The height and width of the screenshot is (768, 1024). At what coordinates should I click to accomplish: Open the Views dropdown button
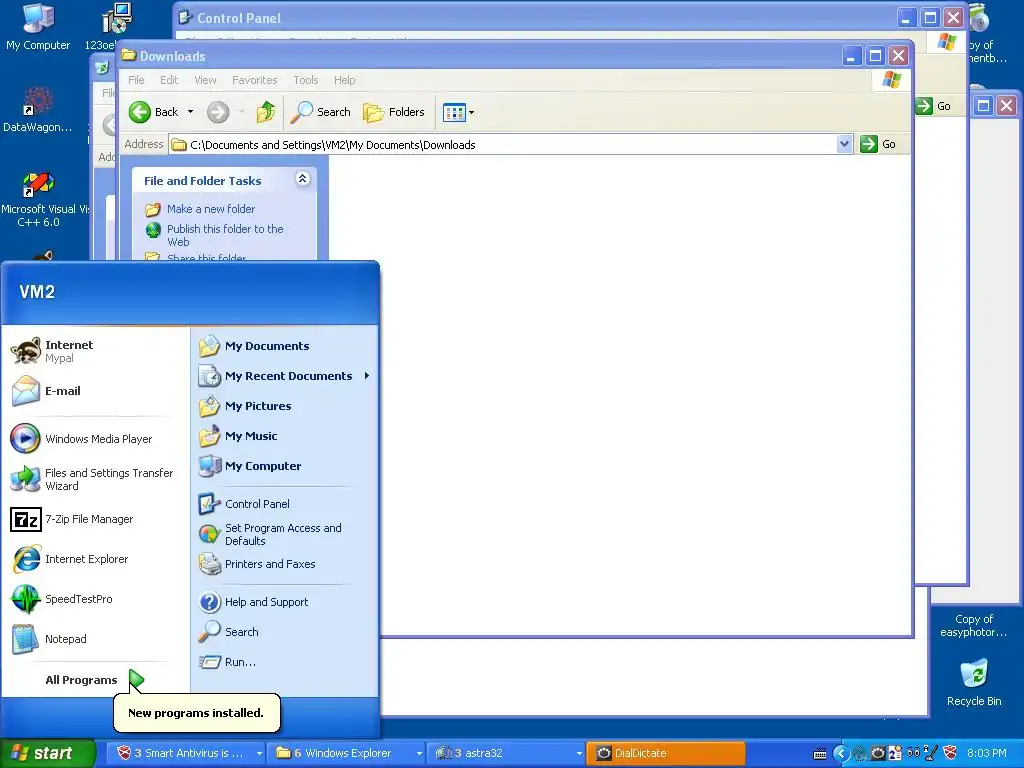458,112
